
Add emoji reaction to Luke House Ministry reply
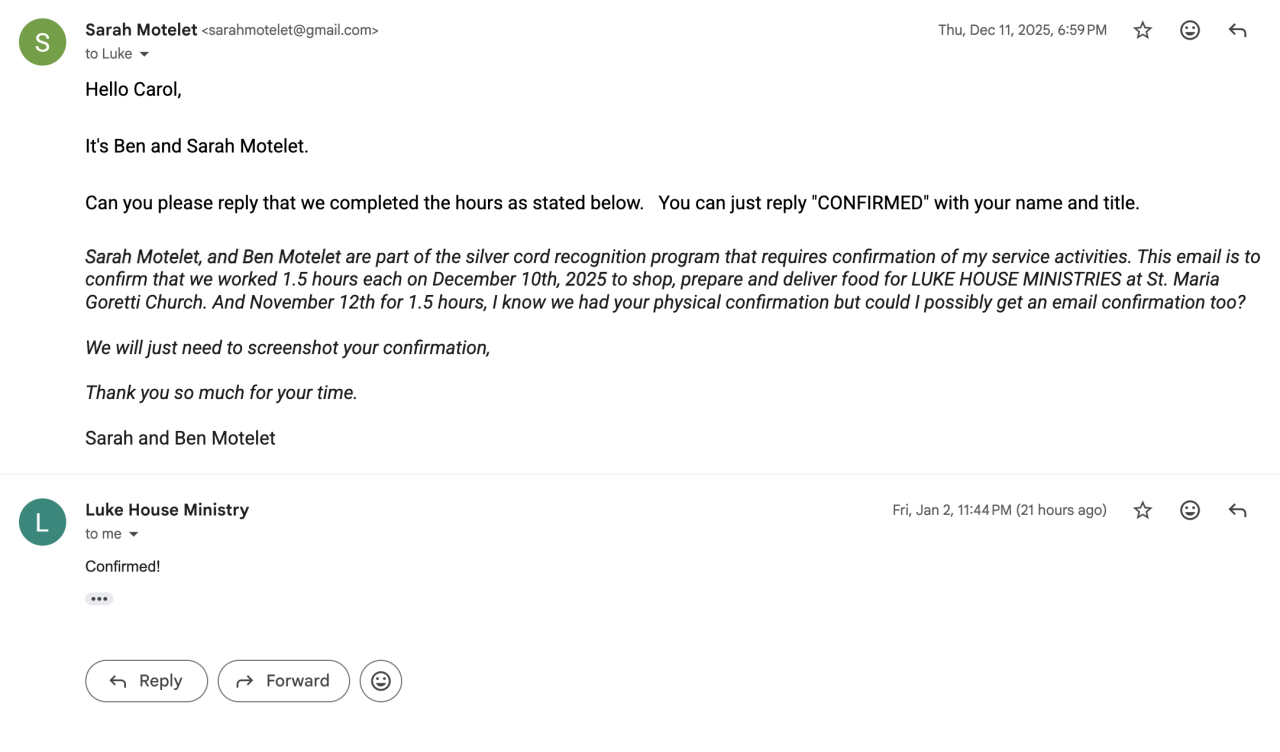point(1190,511)
